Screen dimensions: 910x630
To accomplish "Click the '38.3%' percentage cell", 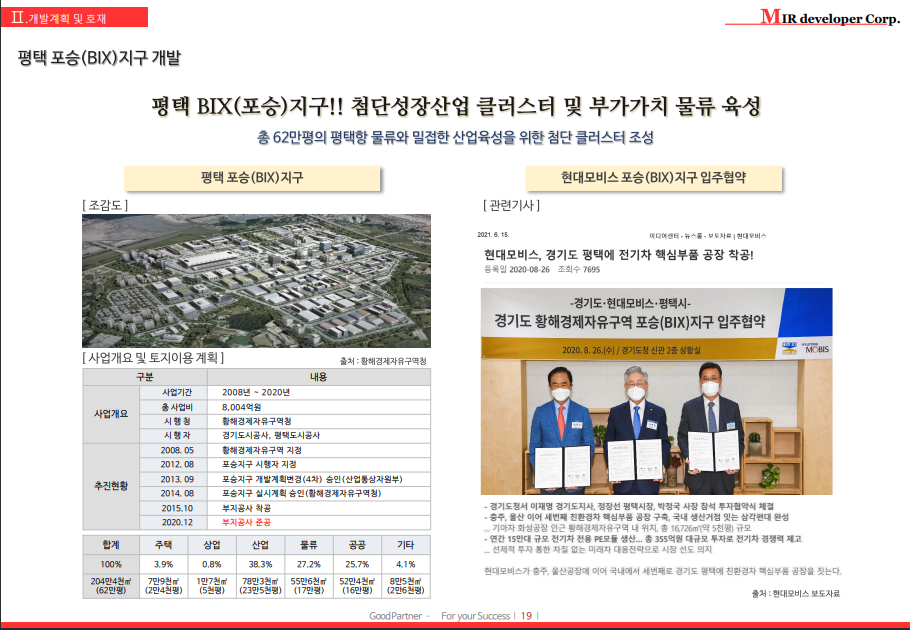I will 260,564.
